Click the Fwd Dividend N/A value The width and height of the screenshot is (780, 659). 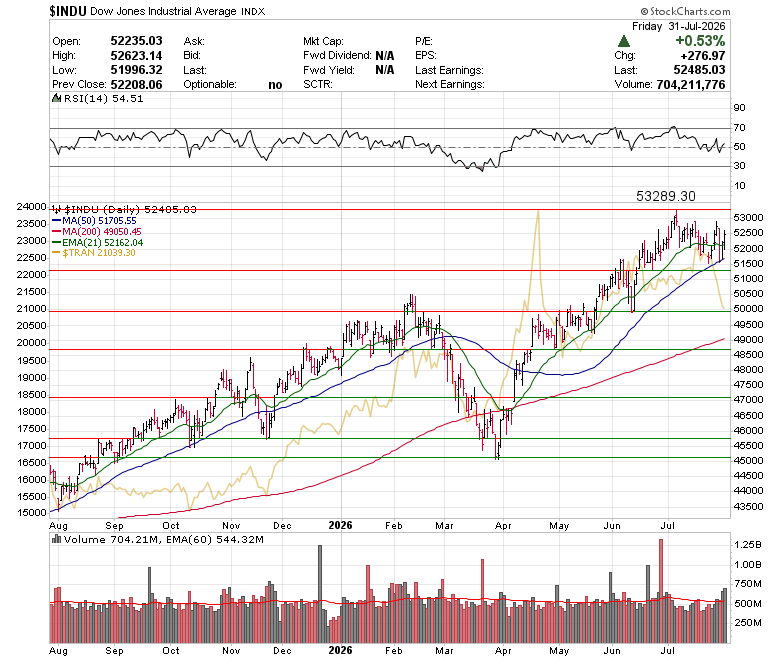(385, 55)
